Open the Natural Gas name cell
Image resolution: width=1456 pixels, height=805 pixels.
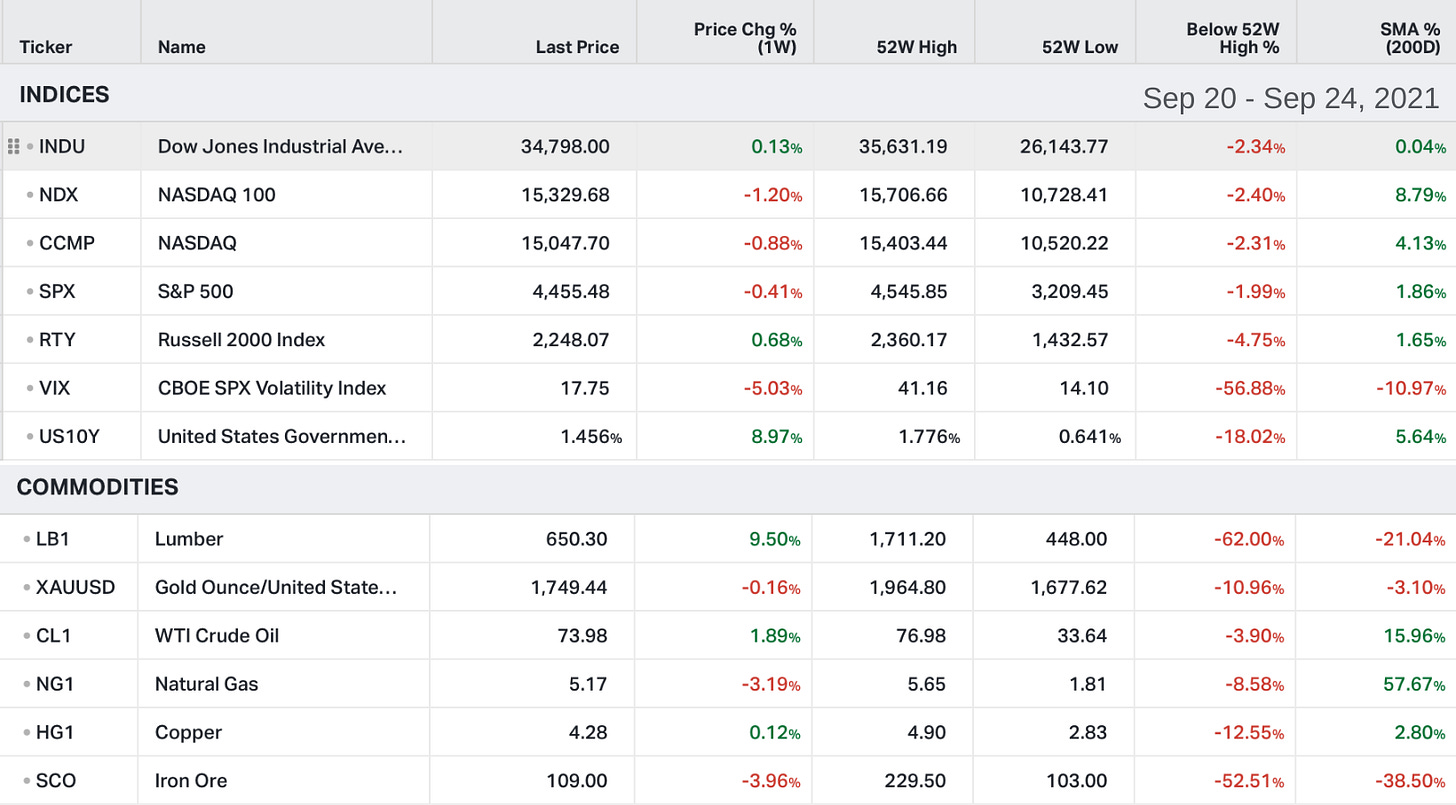(x=206, y=684)
